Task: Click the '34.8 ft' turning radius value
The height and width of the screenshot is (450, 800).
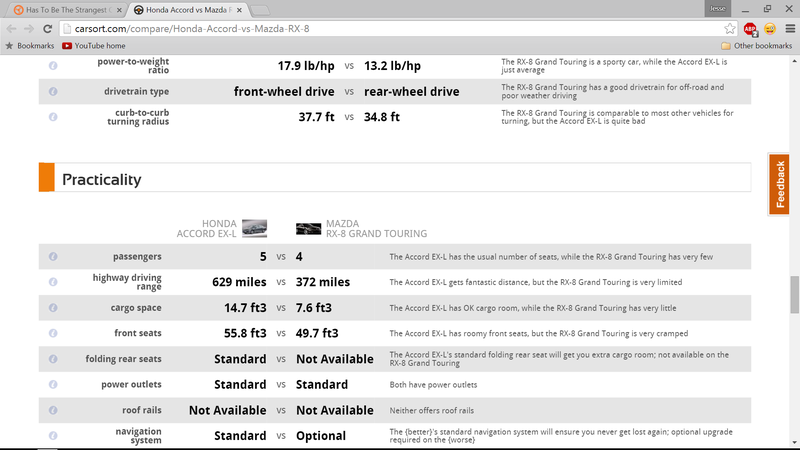Action: [382, 117]
